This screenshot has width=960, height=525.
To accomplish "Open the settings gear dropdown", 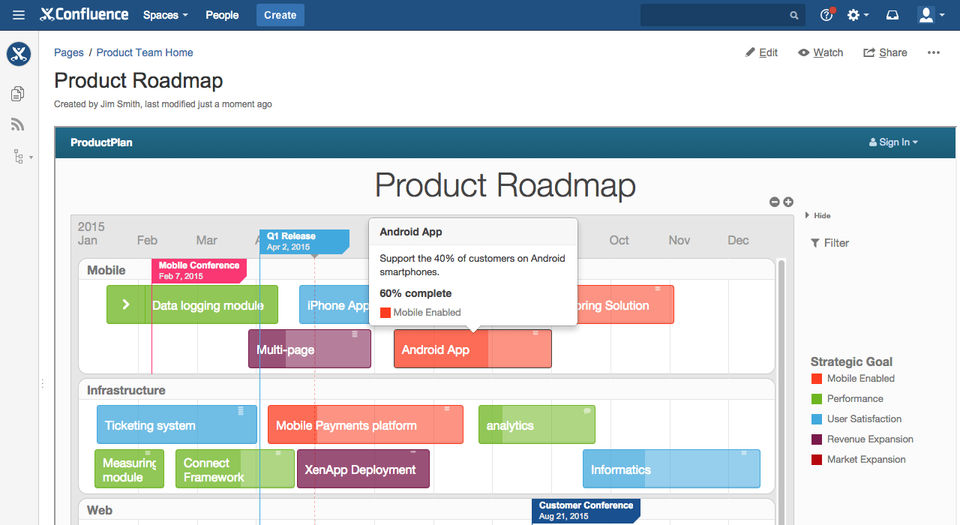I will [x=857, y=15].
